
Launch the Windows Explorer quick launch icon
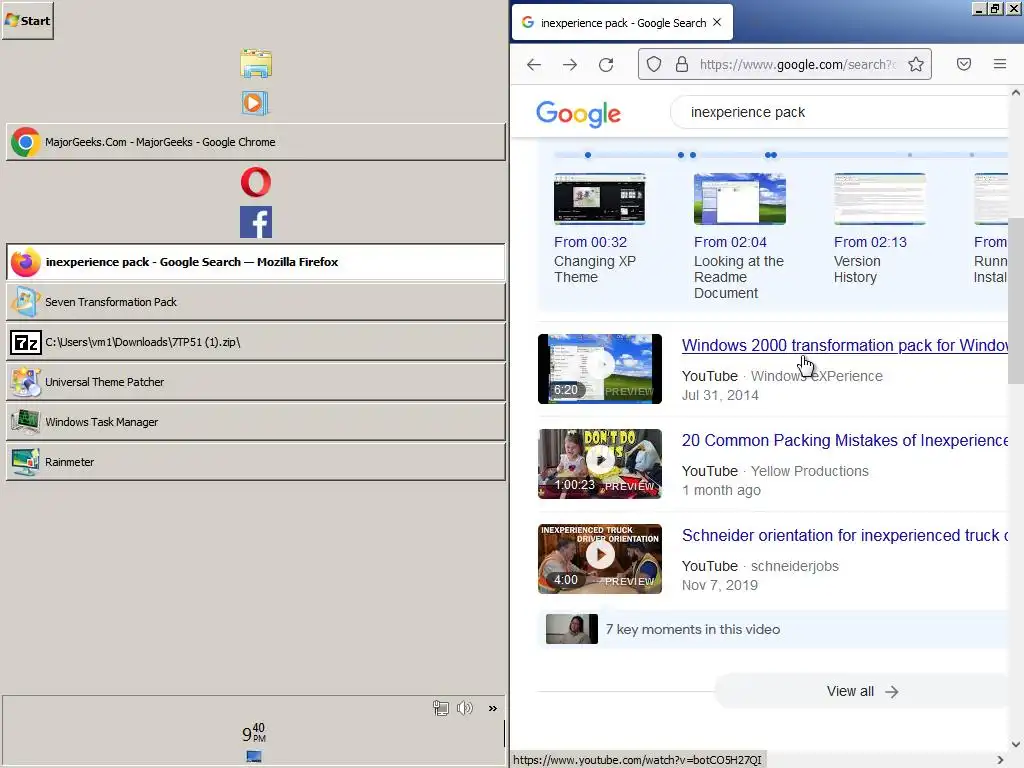tap(256, 63)
